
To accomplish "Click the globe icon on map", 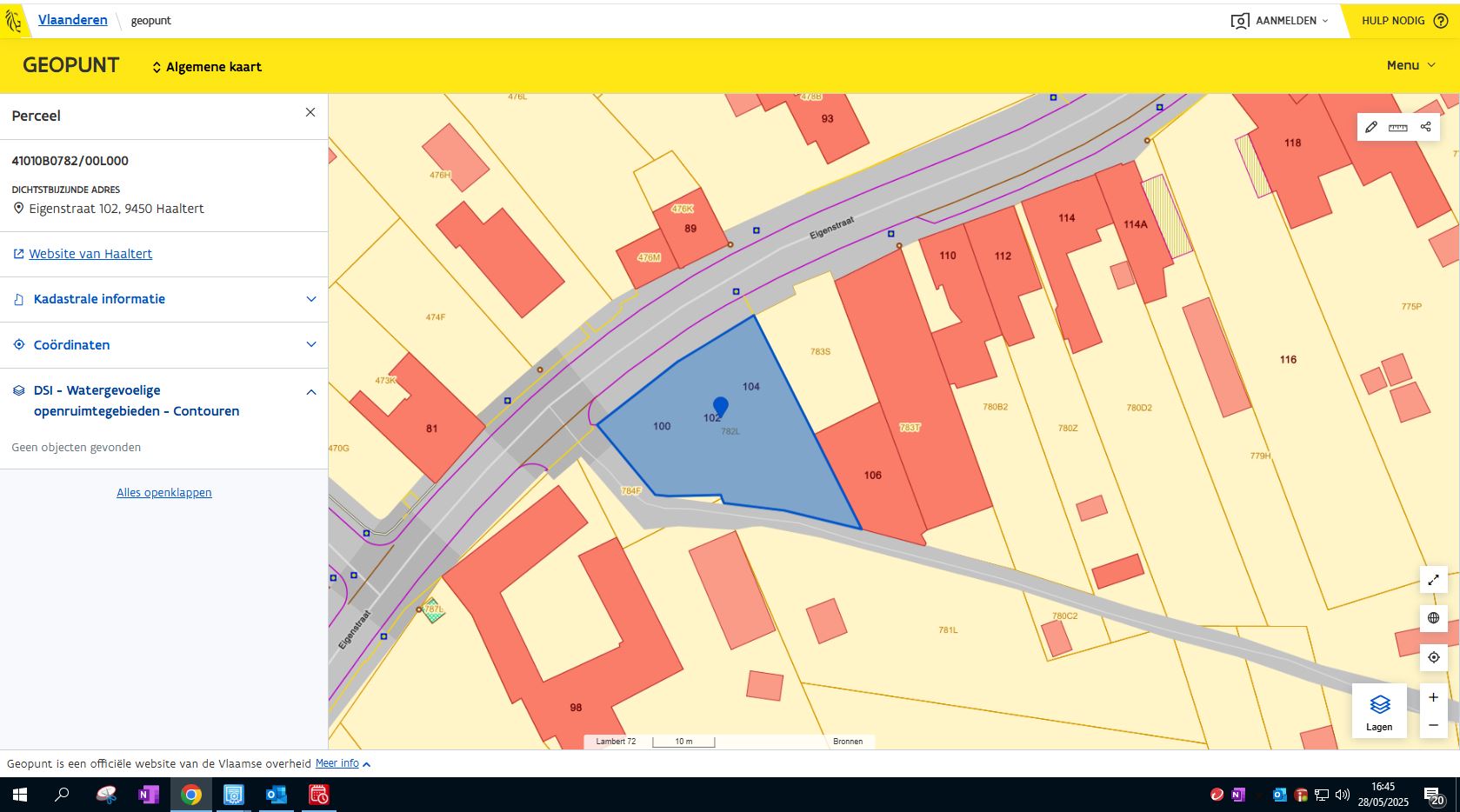I will pos(1433,618).
